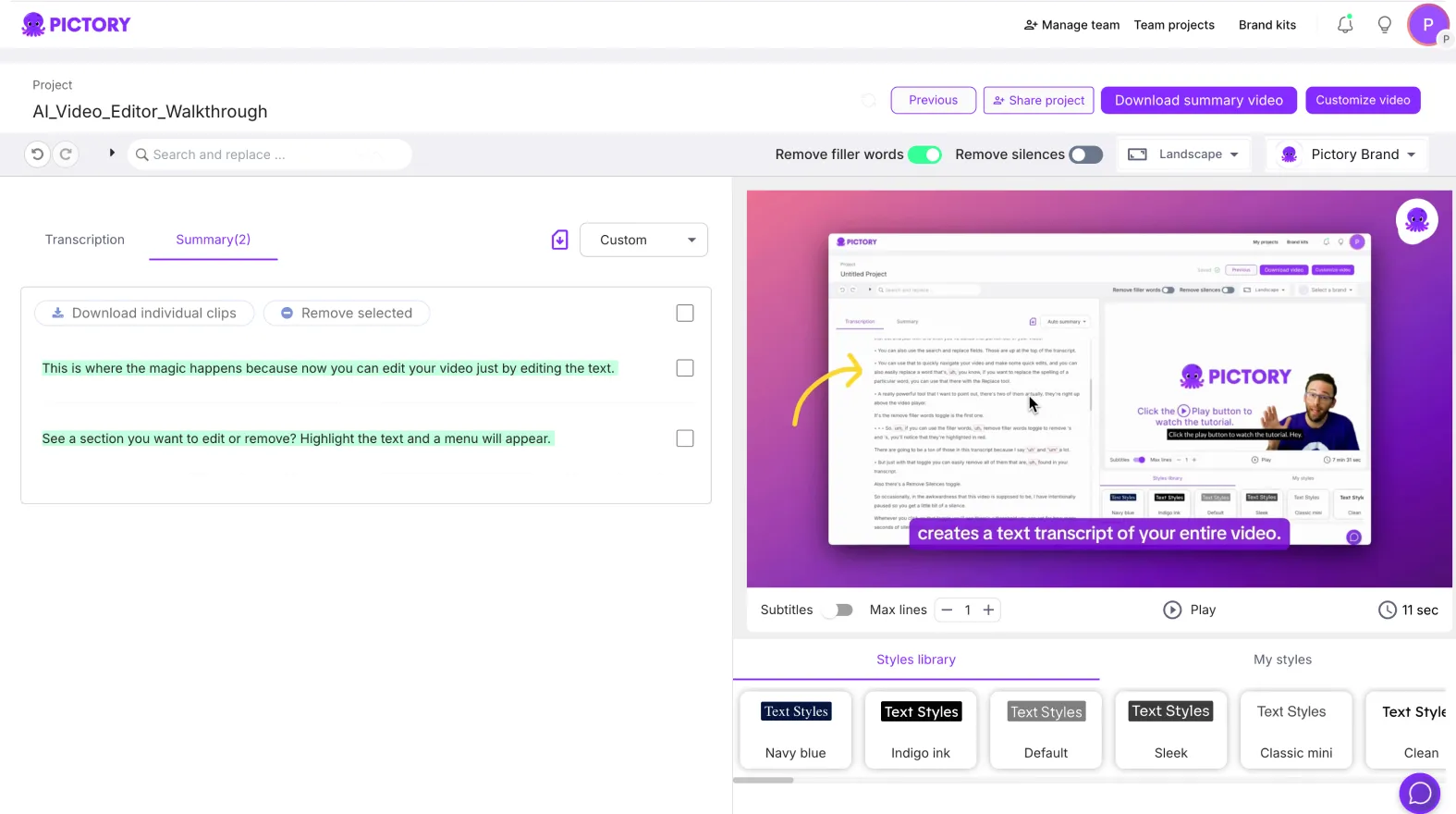Select the Navy blue text style
The width and height of the screenshot is (1456, 814).
795,730
